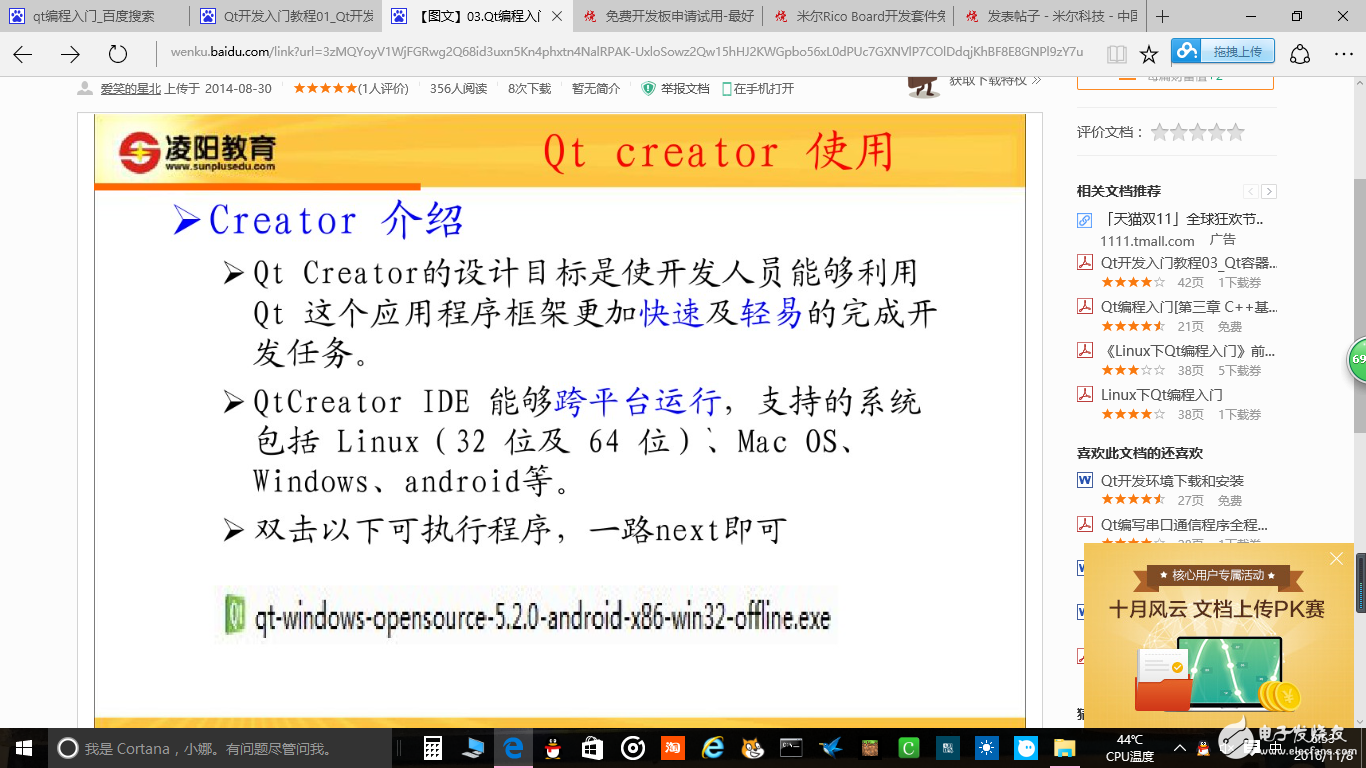The width and height of the screenshot is (1366, 768).
Task: Open the Windows Start menu
Action: click(23, 748)
